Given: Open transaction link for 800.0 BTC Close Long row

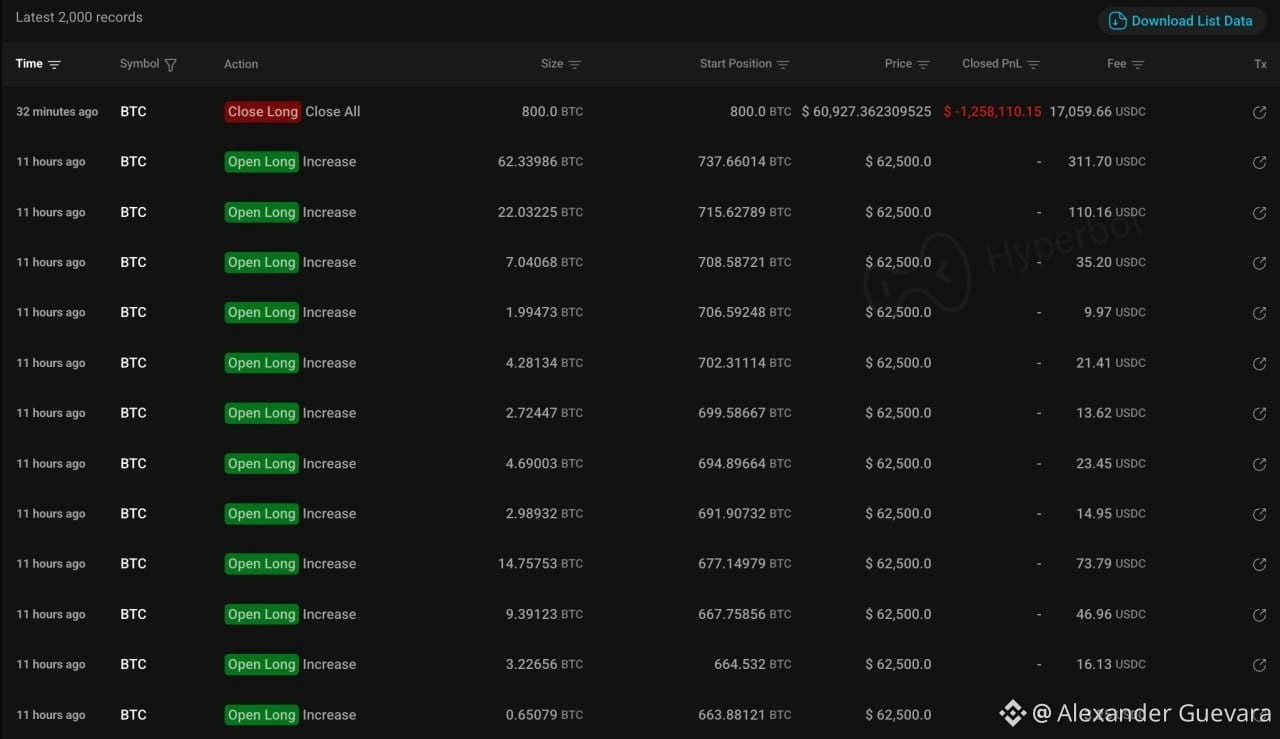Looking at the screenshot, I should (1259, 112).
